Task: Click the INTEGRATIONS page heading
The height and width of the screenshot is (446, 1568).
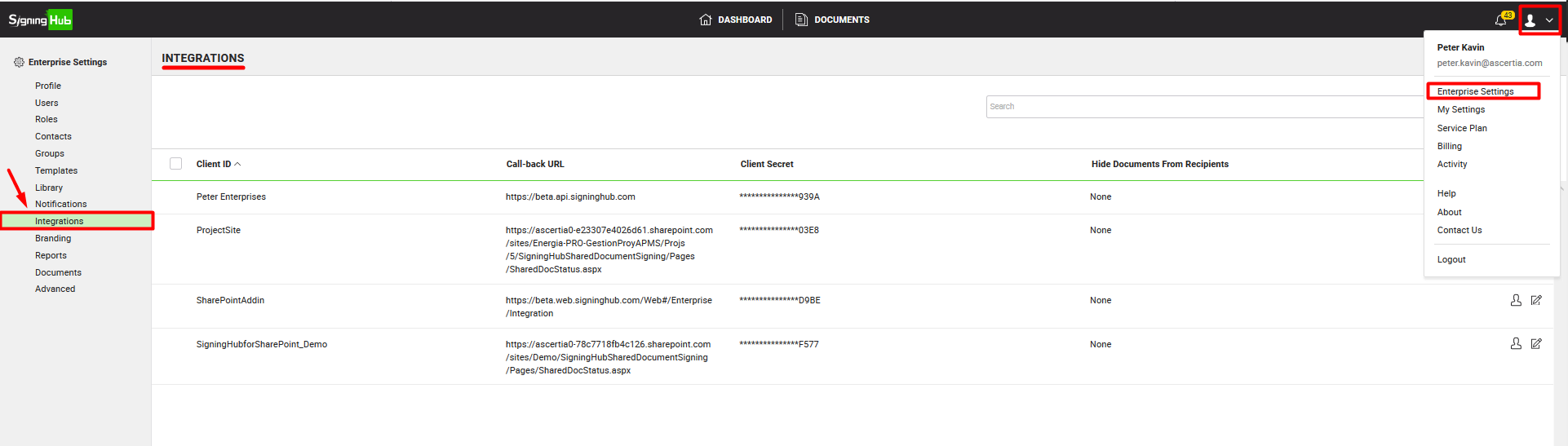Action: tap(203, 58)
